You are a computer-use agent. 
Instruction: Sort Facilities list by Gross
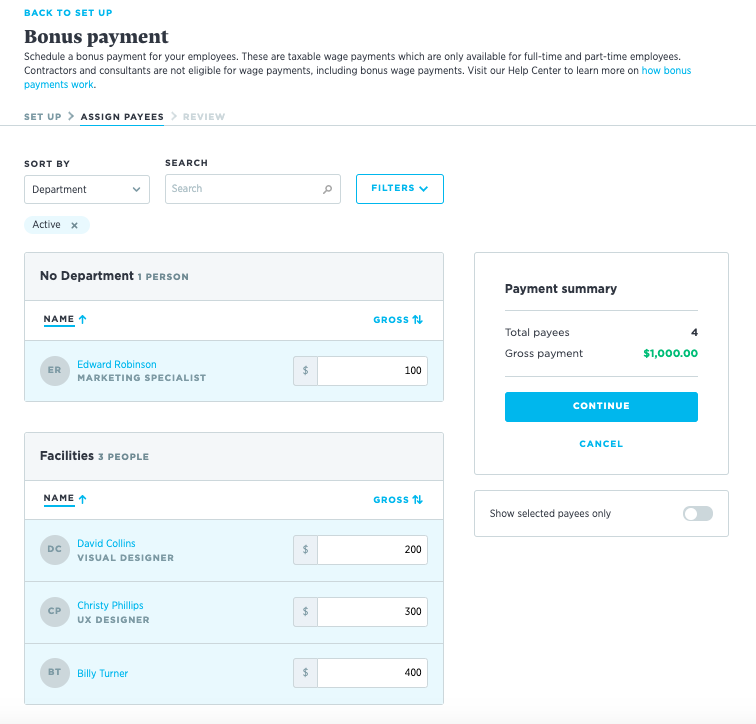point(398,500)
